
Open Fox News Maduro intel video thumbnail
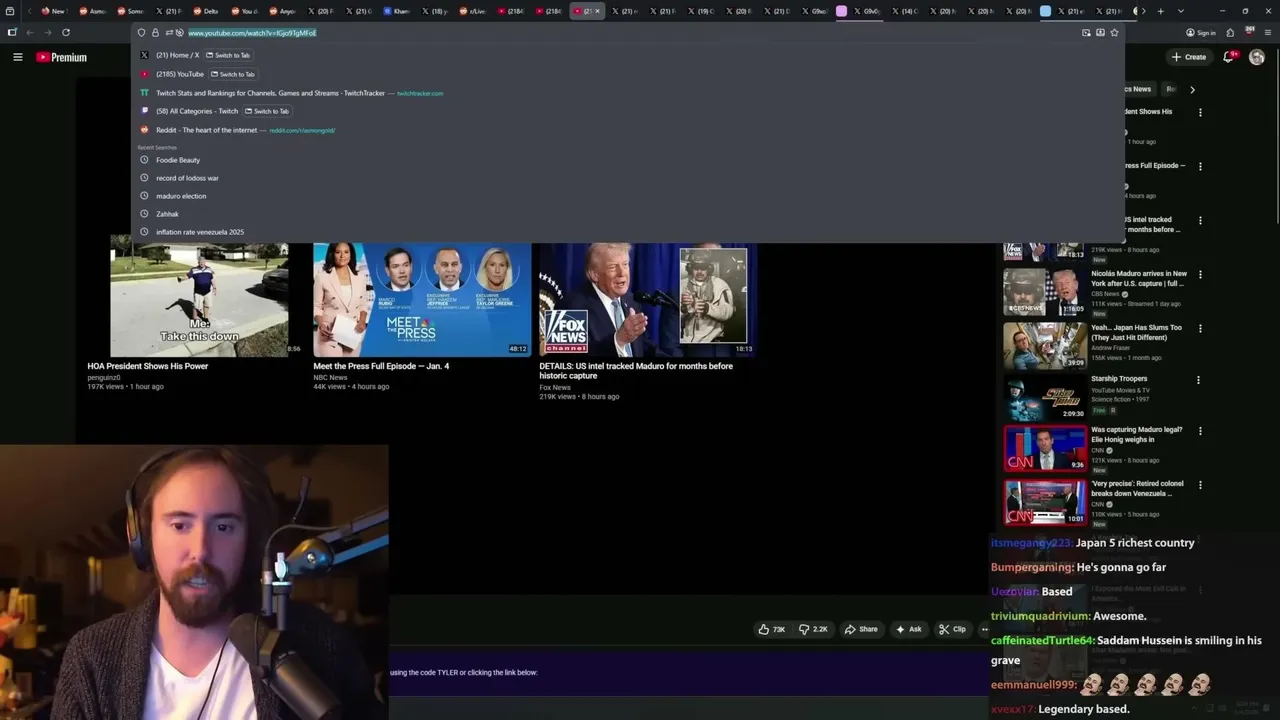[648, 300]
